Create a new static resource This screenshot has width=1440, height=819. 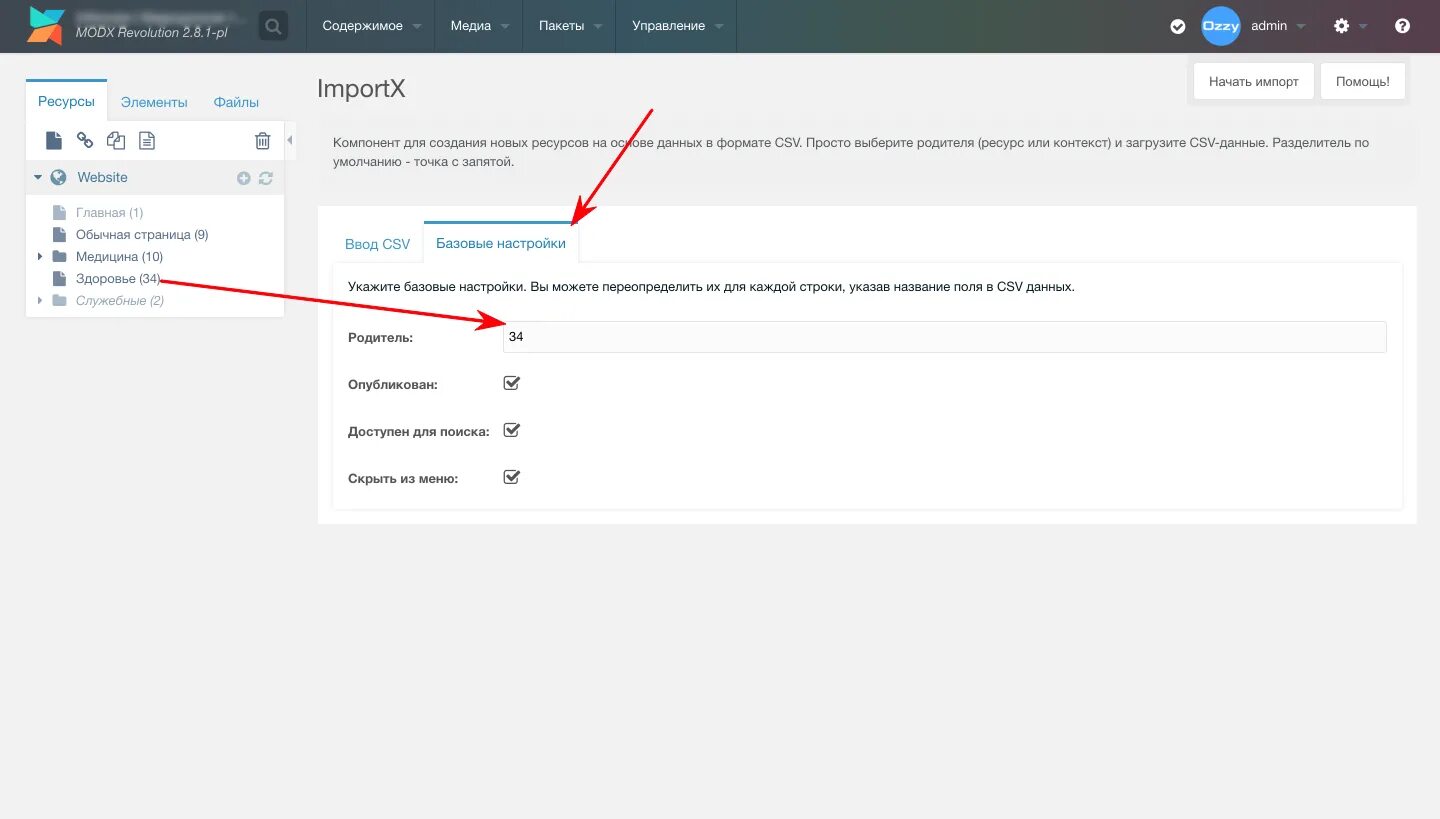pos(147,140)
